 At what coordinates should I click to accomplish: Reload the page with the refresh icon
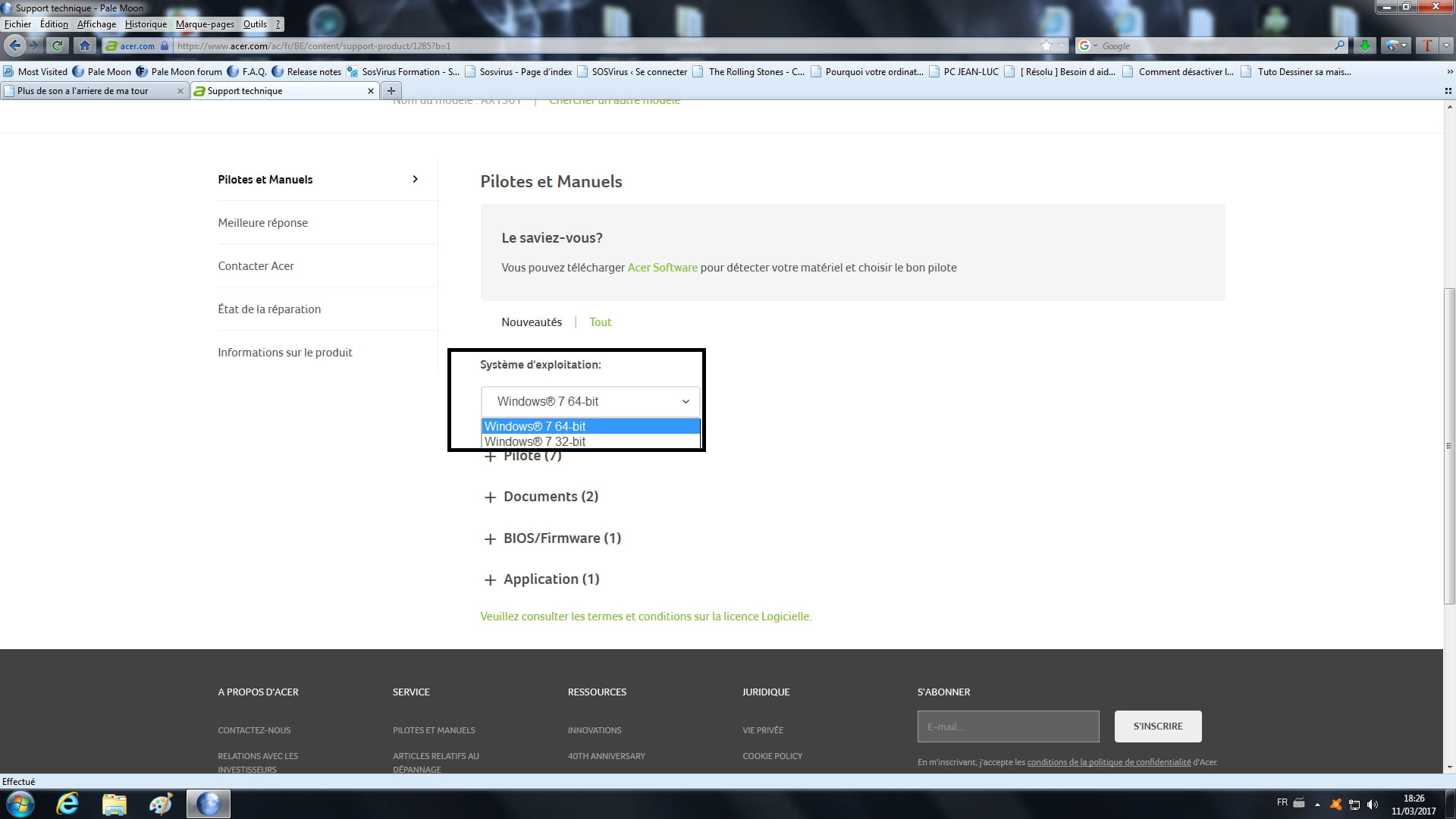coord(57,45)
